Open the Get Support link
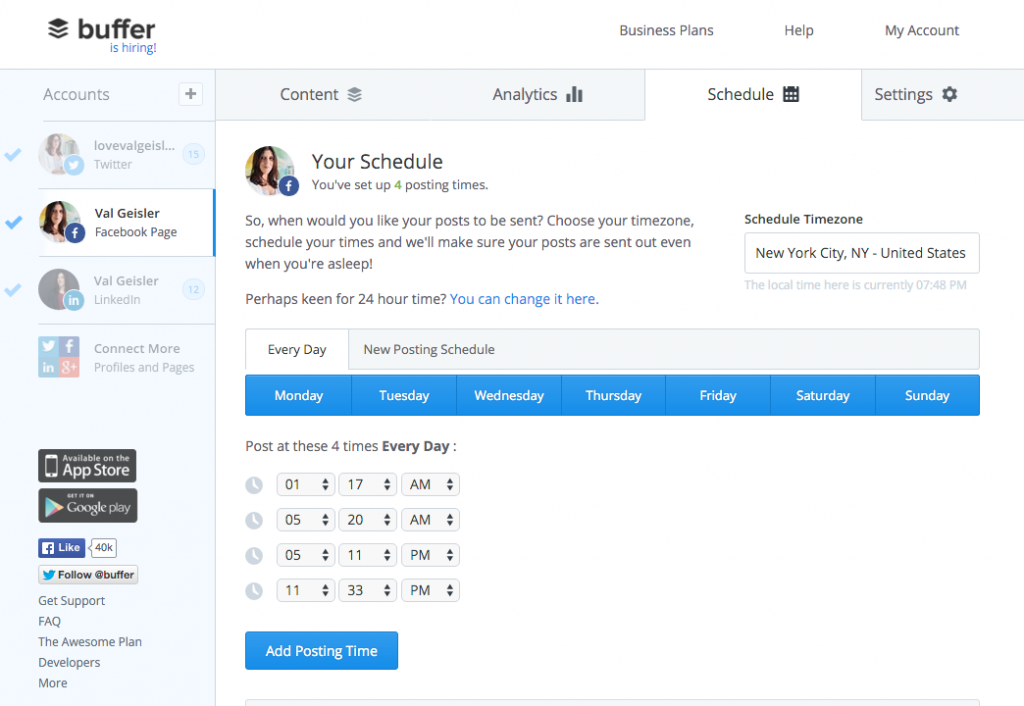Viewport: 1024px width, 706px height. pyautogui.click(x=71, y=601)
